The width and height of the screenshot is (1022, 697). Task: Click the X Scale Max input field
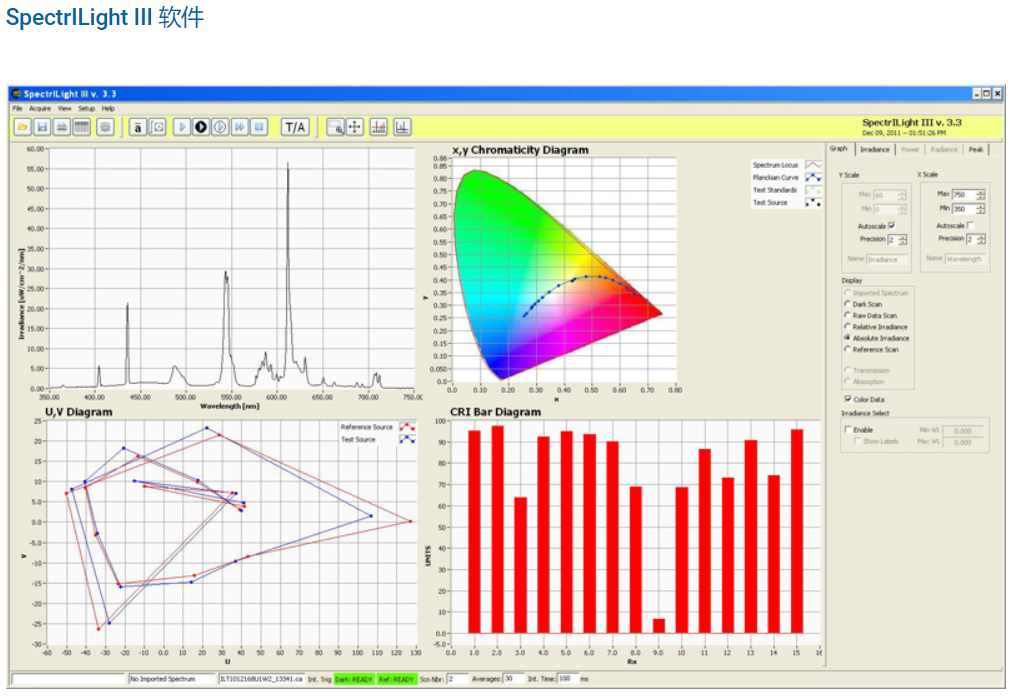tap(964, 195)
